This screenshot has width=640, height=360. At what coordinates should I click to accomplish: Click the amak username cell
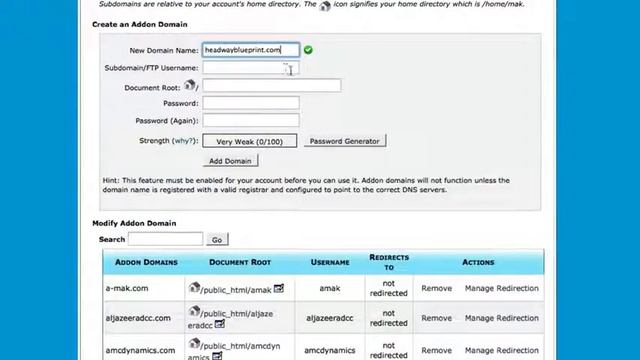click(x=330, y=288)
